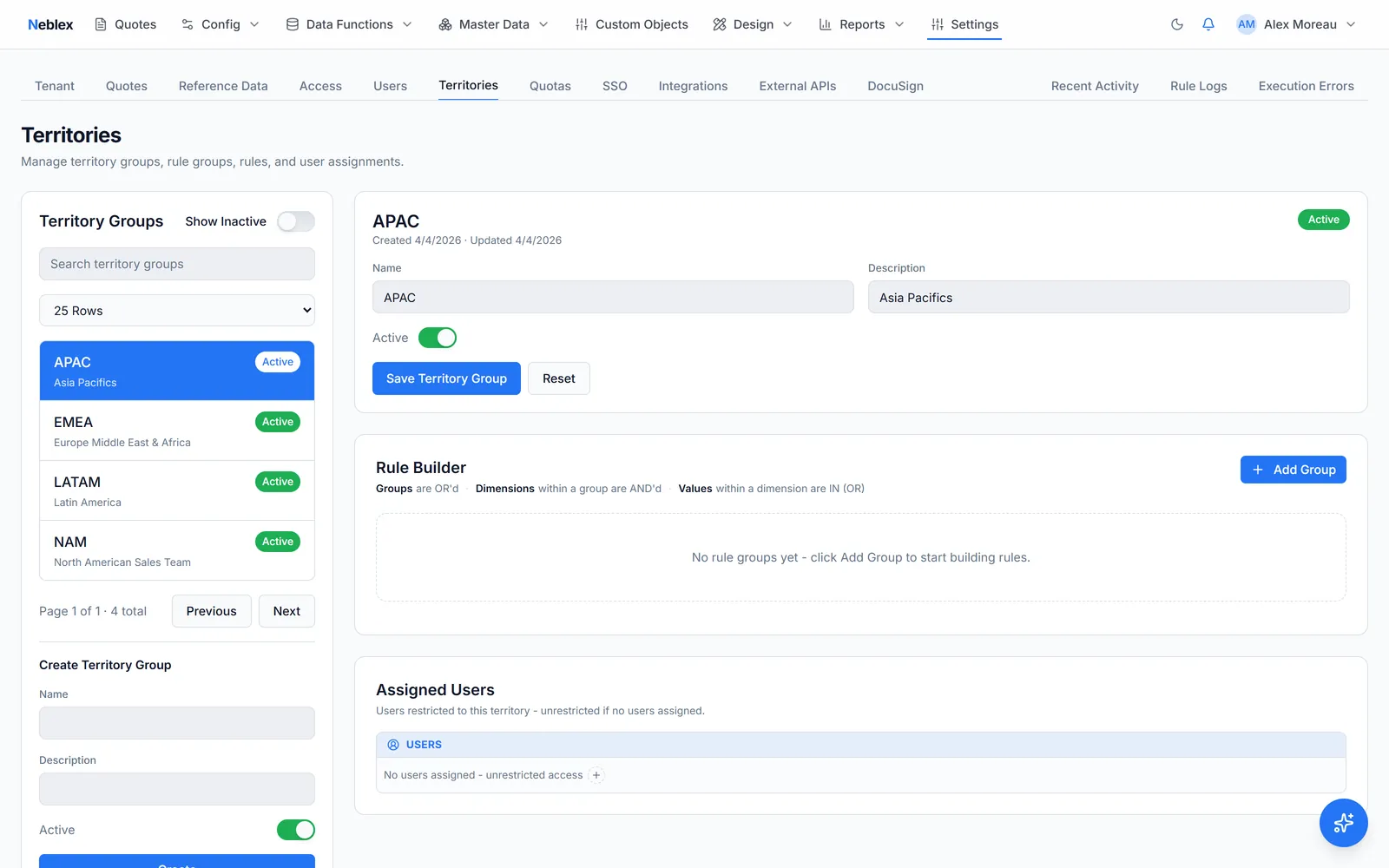This screenshot has height=868, width=1389.
Task: Click the USERS section person icon
Action: (393, 745)
